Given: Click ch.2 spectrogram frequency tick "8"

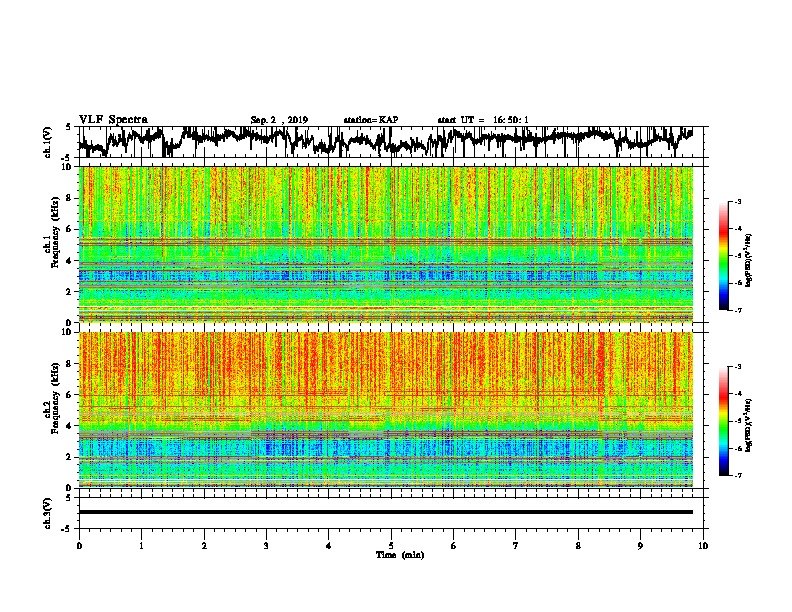Looking at the screenshot, I should (69, 364).
